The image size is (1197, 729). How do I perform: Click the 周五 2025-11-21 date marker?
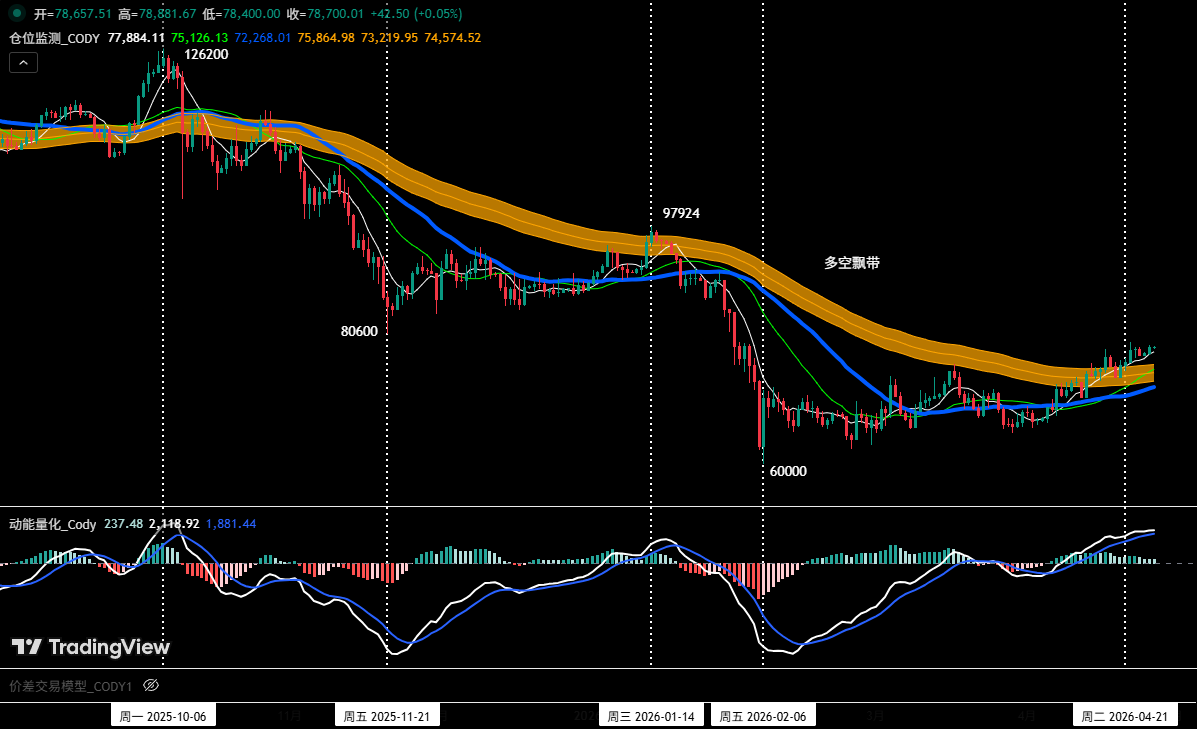[x=387, y=715]
